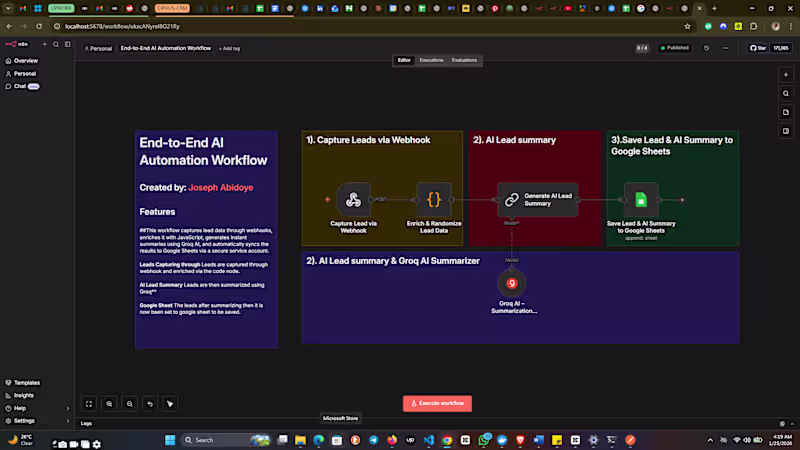Reset canvas zoom with undo-arrow icon
The width and height of the screenshot is (800, 450).
pos(150,404)
